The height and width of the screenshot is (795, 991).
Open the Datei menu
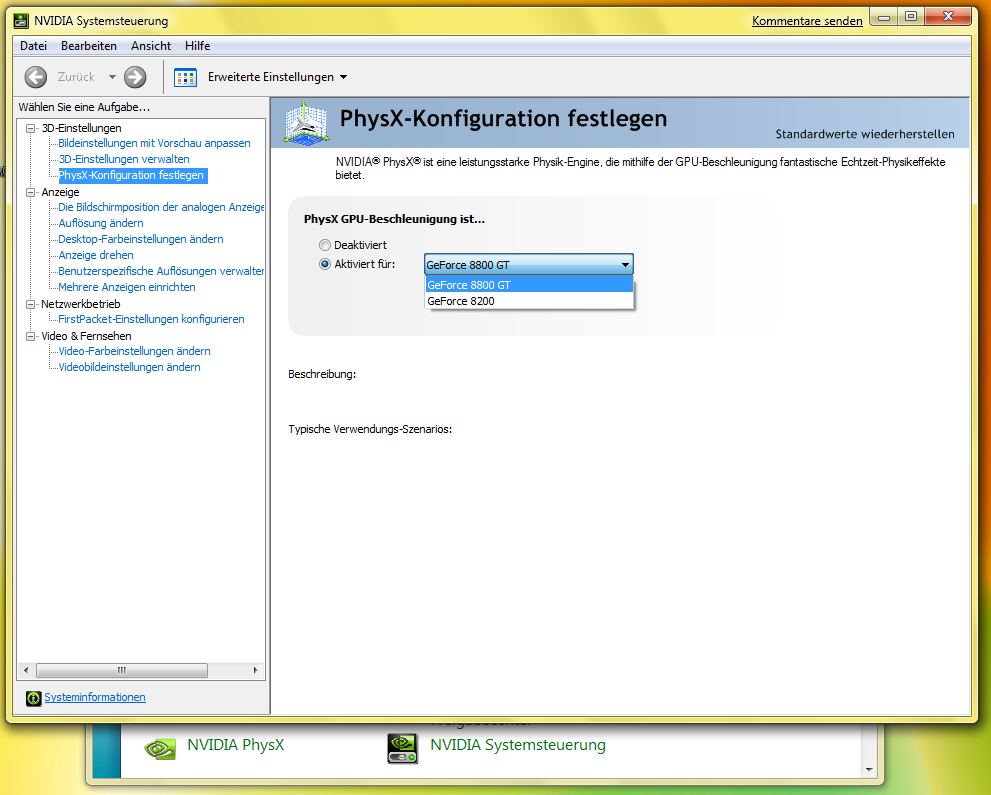pos(33,46)
